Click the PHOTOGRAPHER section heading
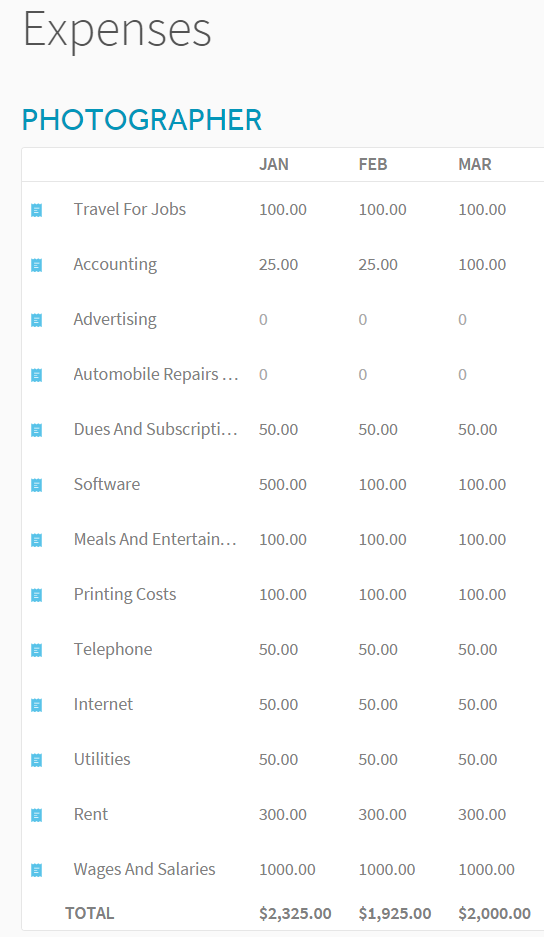 (142, 120)
